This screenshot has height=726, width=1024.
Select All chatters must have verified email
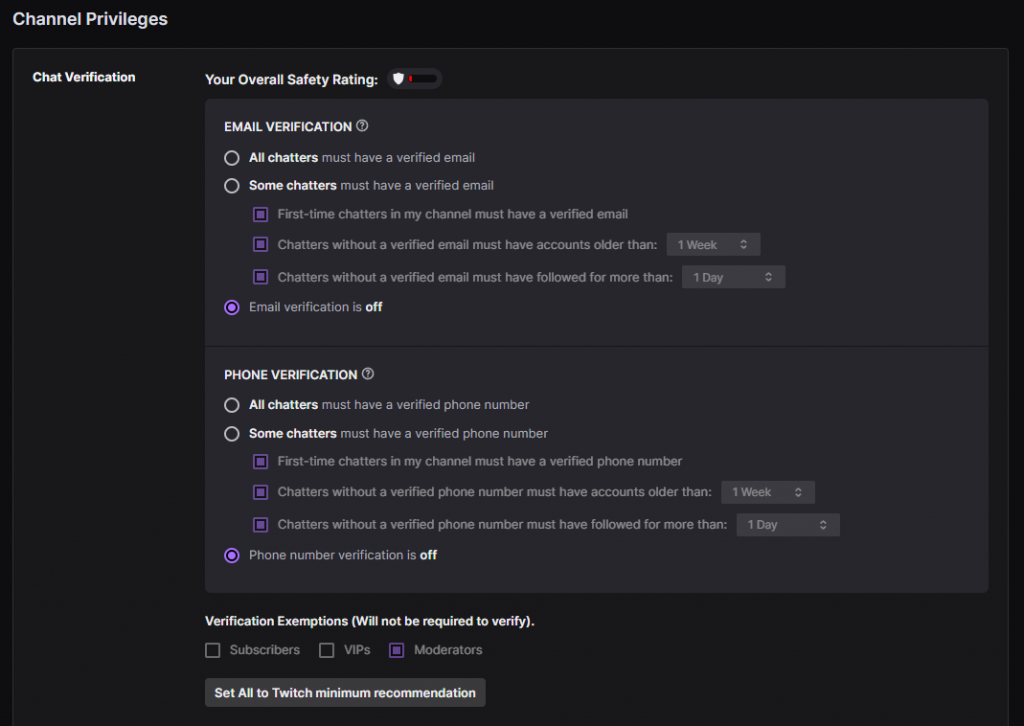tap(232, 158)
